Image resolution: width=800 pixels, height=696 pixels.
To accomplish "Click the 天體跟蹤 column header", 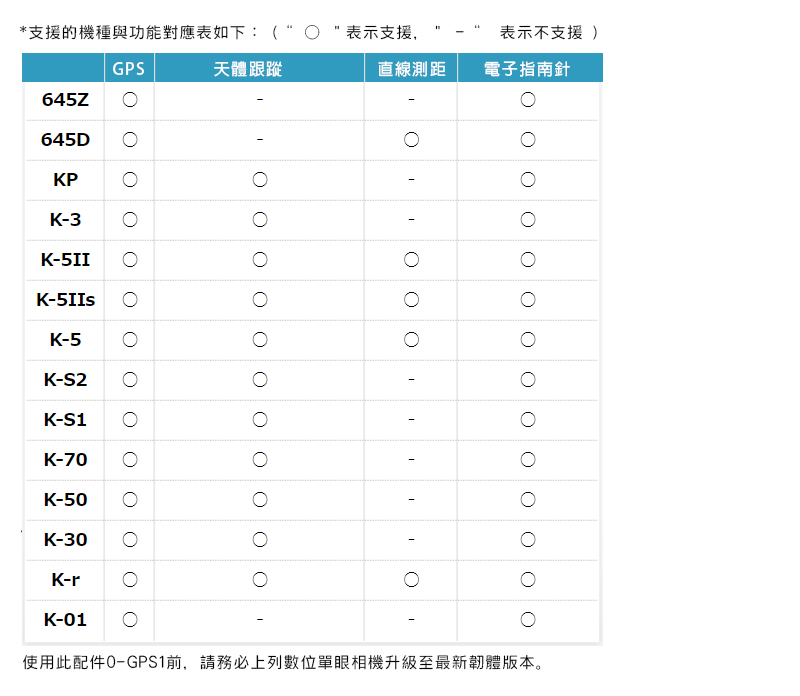I will [247, 69].
